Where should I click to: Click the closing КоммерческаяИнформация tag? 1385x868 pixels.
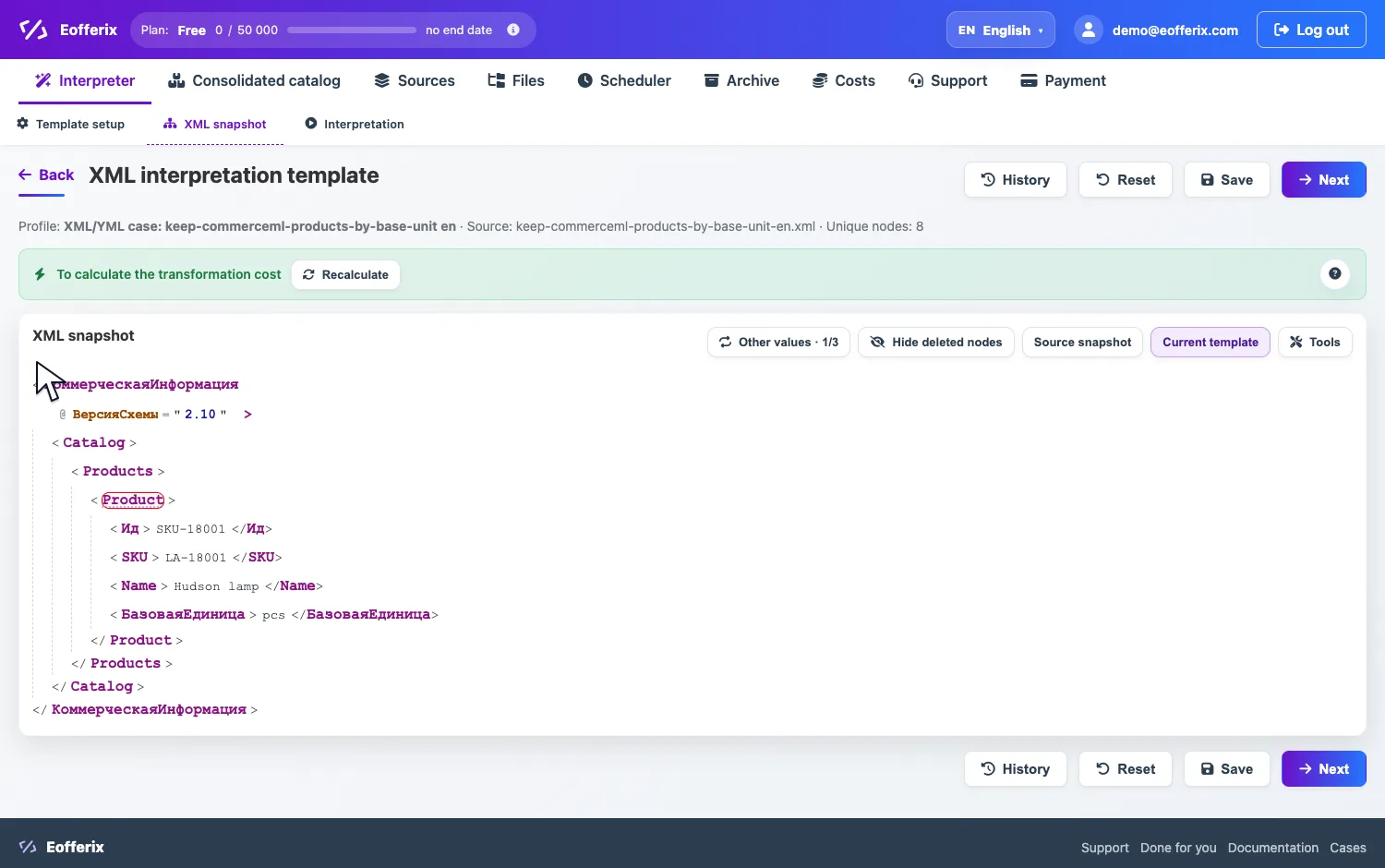tap(149, 709)
